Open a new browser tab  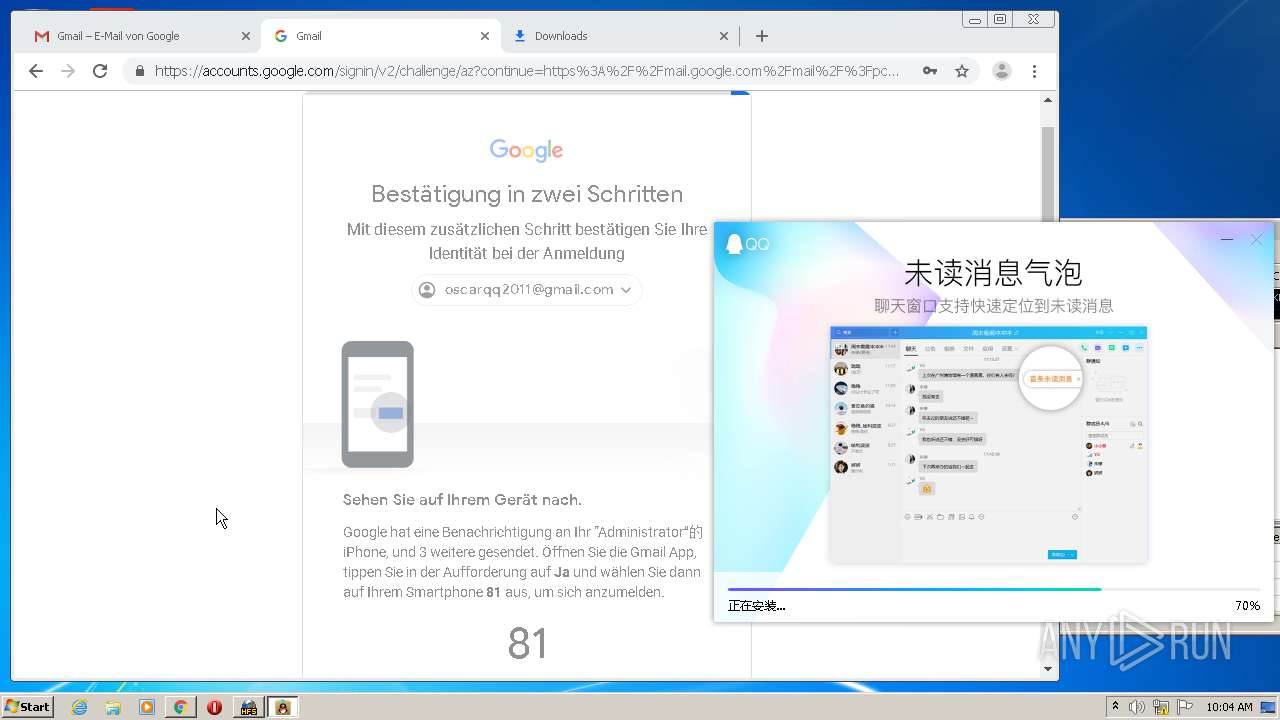pyautogui.click(x=762, y=36)
